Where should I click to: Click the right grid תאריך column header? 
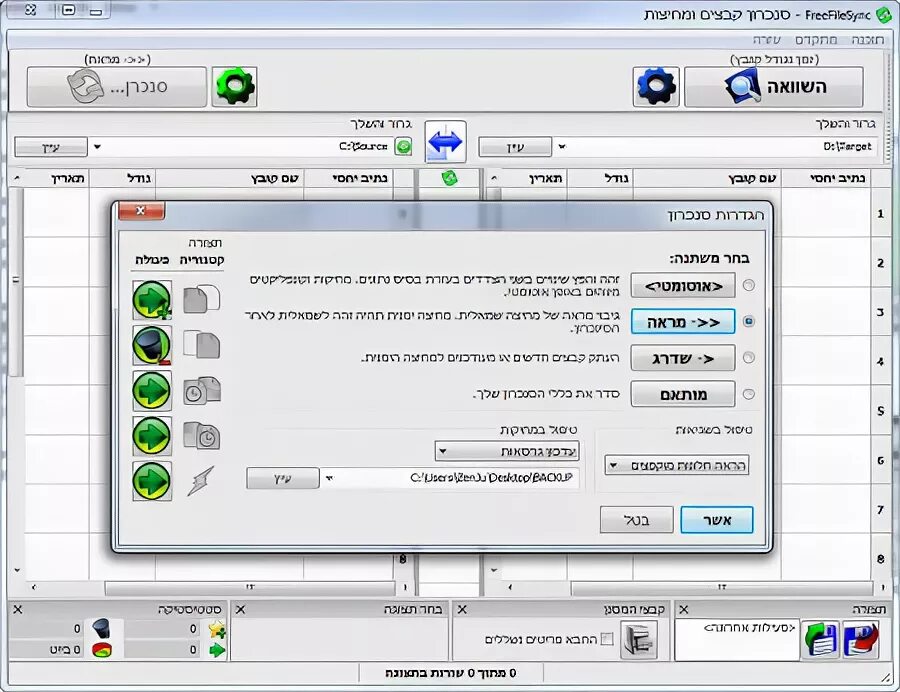tap(534, 178)
